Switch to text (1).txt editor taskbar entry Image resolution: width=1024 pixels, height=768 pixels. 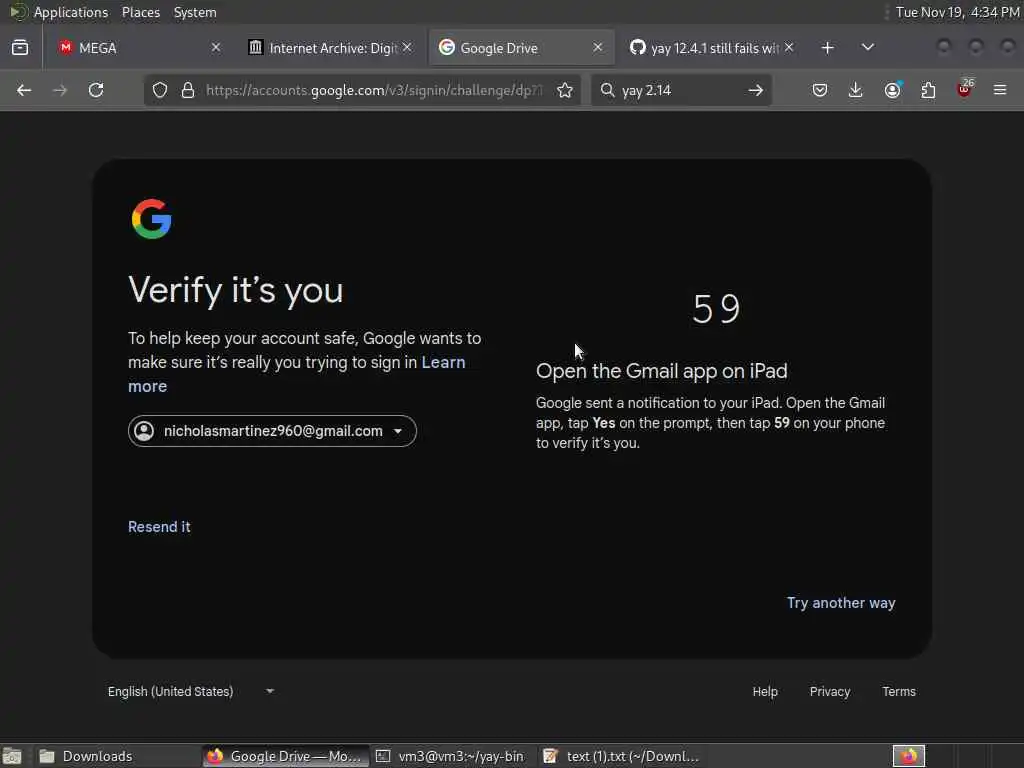pos(624,756)
